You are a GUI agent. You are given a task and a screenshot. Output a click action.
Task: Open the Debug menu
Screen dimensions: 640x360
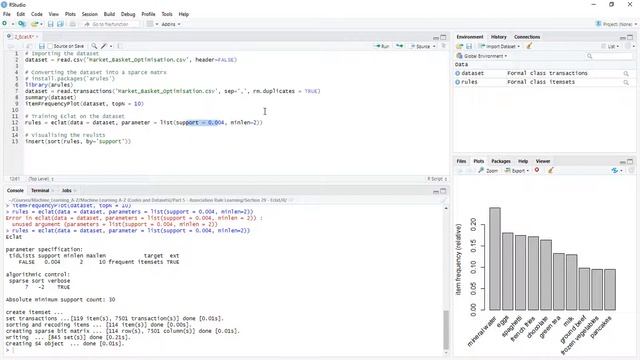click(x=128, y=14)
